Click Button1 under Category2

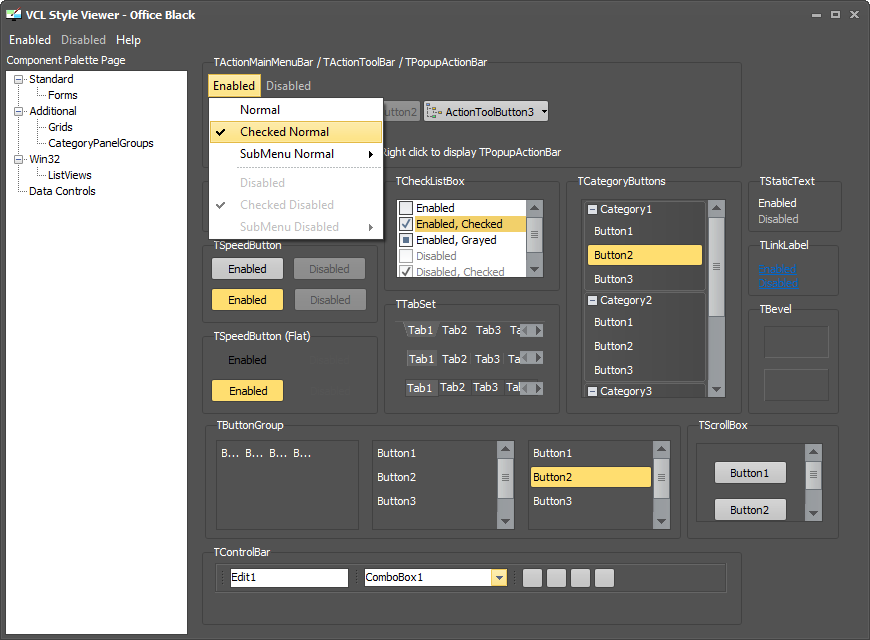pyautogui.click(x=645, y=322)
